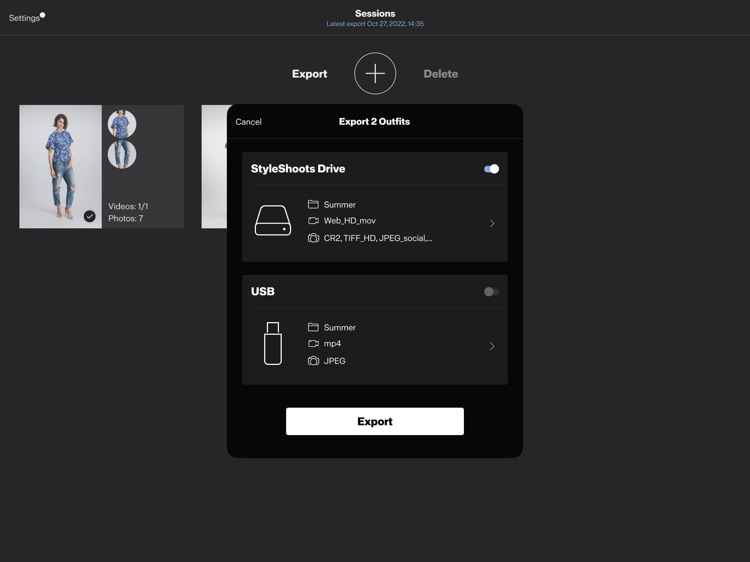Click Summer folder name under USB
Screen dimensions: 750x562
[340, 328]
